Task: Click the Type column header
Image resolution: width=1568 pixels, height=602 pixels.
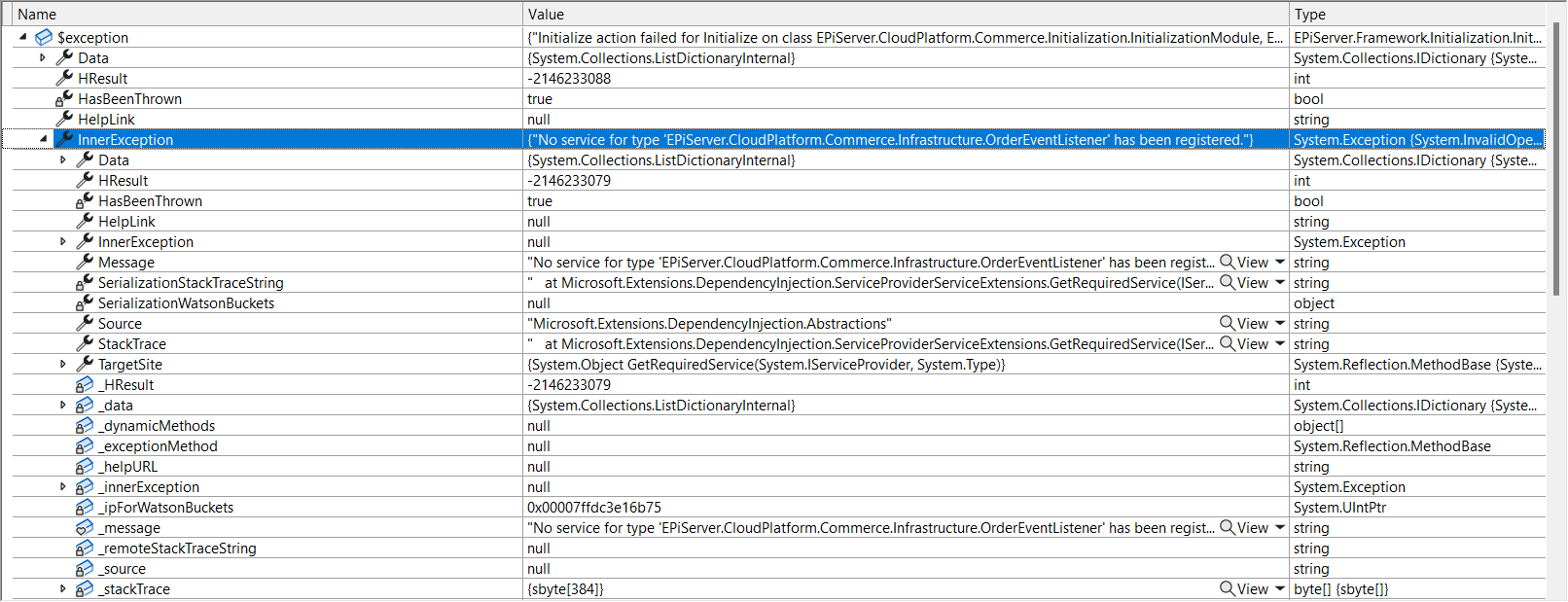Action: coord(1415,14)
